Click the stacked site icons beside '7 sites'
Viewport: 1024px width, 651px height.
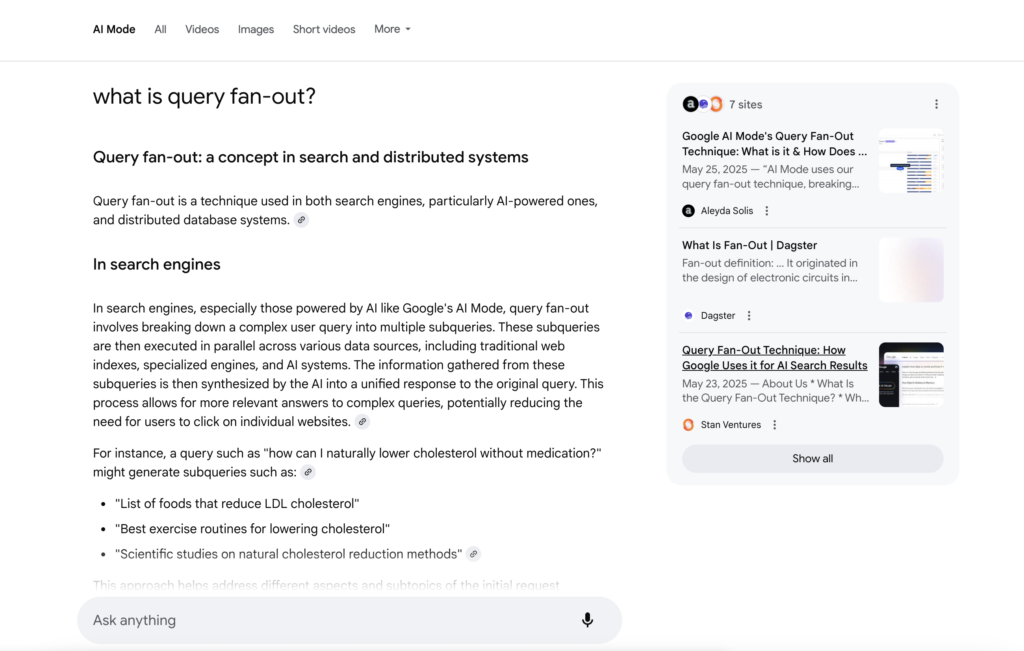click(702, 104)
